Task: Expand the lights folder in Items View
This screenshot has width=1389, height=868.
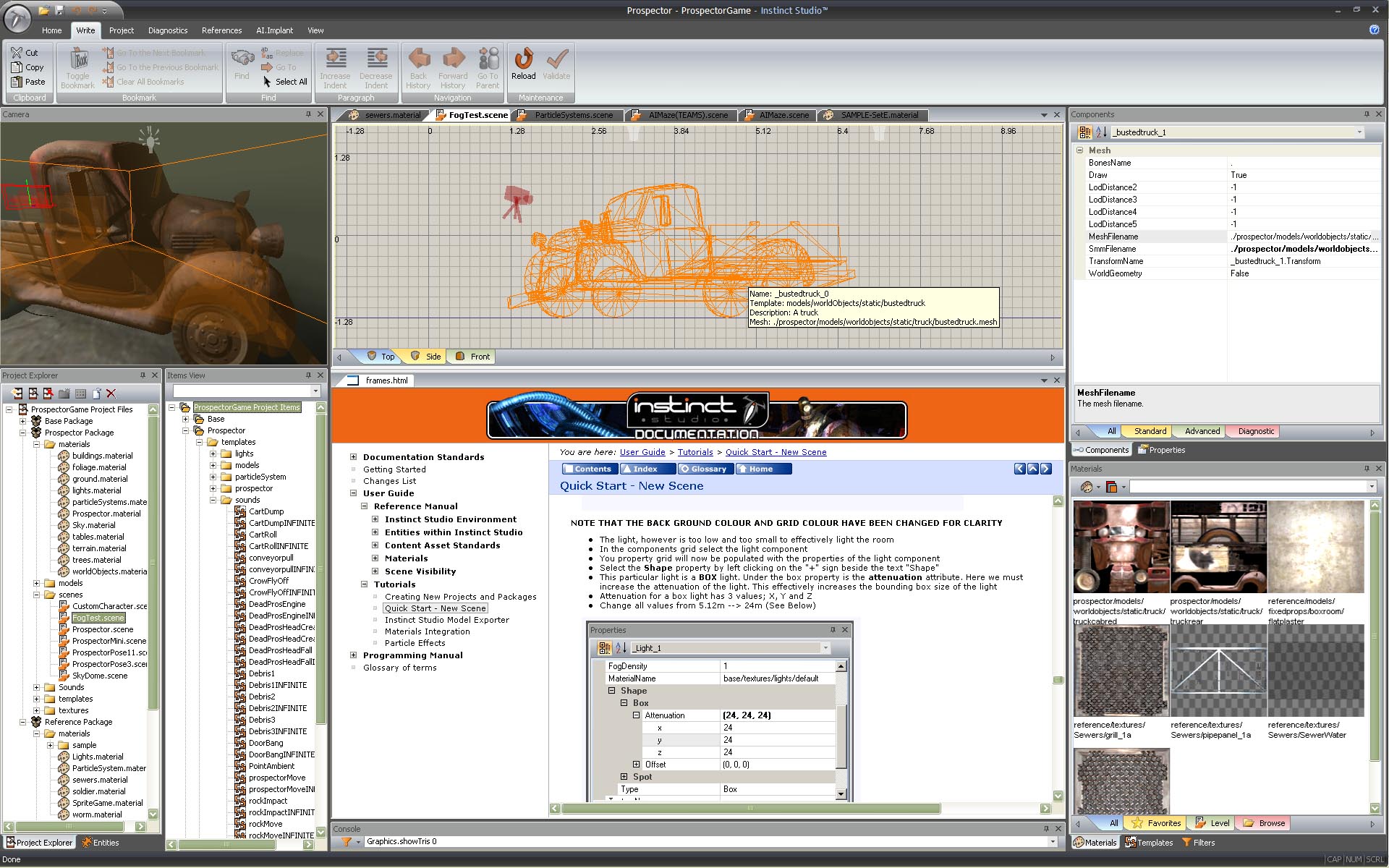Action: pos(213,454)
